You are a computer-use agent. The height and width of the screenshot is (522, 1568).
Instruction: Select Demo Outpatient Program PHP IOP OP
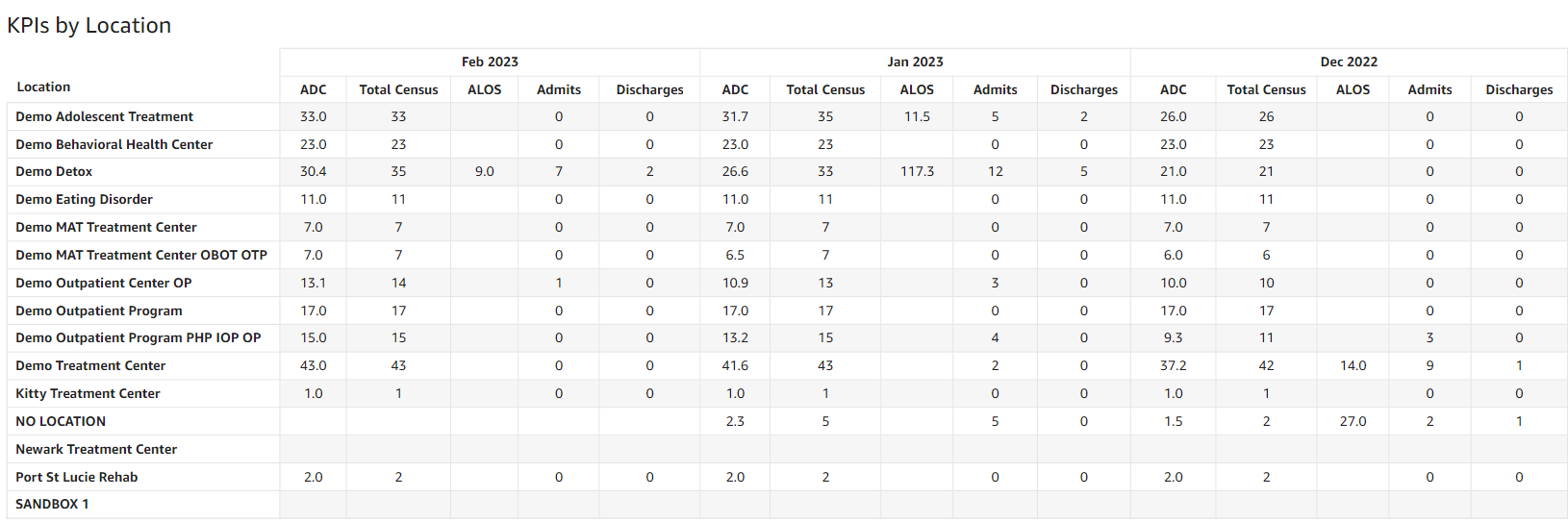(x=138, y=337)
